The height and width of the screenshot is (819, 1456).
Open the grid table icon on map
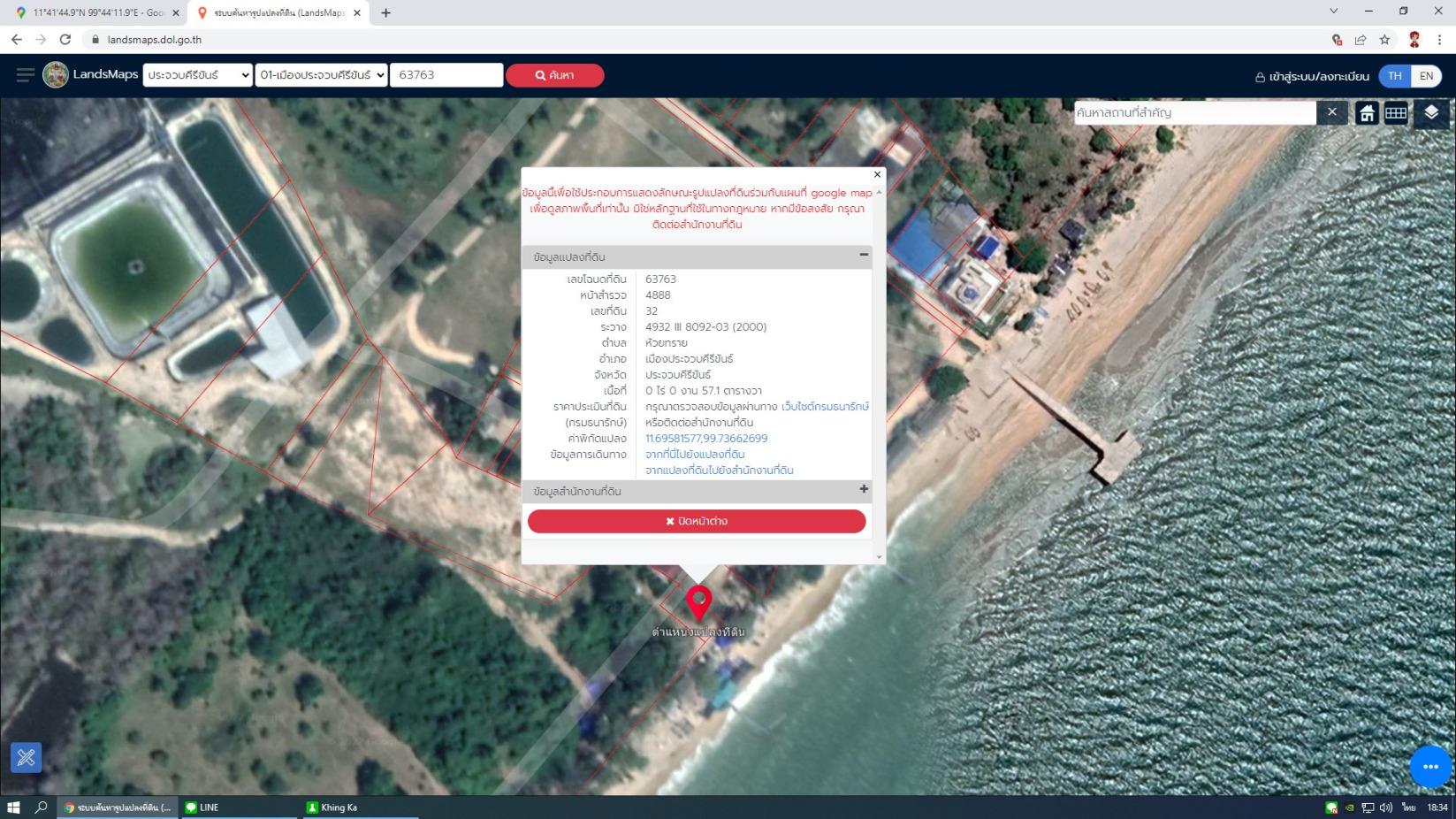(x=1396, y=113)
